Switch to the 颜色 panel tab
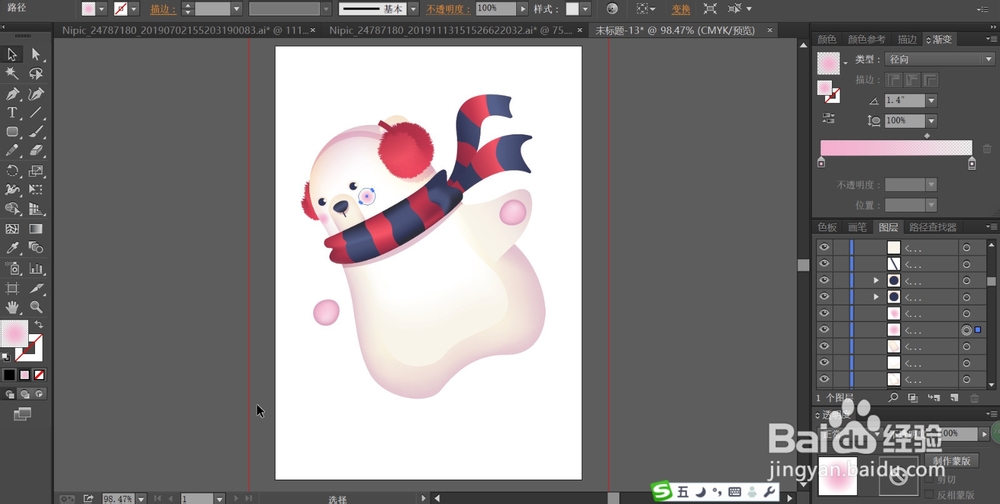Image resolution: width=1000 pixels, height=504 pixels. [x=827, y=40]
